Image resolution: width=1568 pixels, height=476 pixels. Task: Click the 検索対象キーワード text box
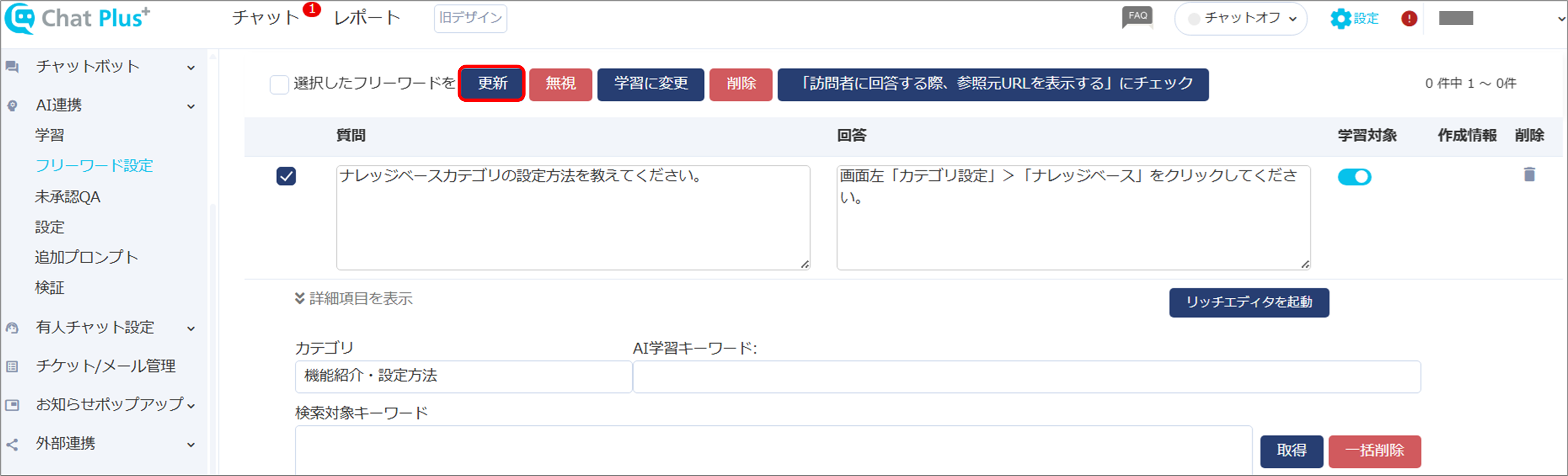tap(773, 451)
